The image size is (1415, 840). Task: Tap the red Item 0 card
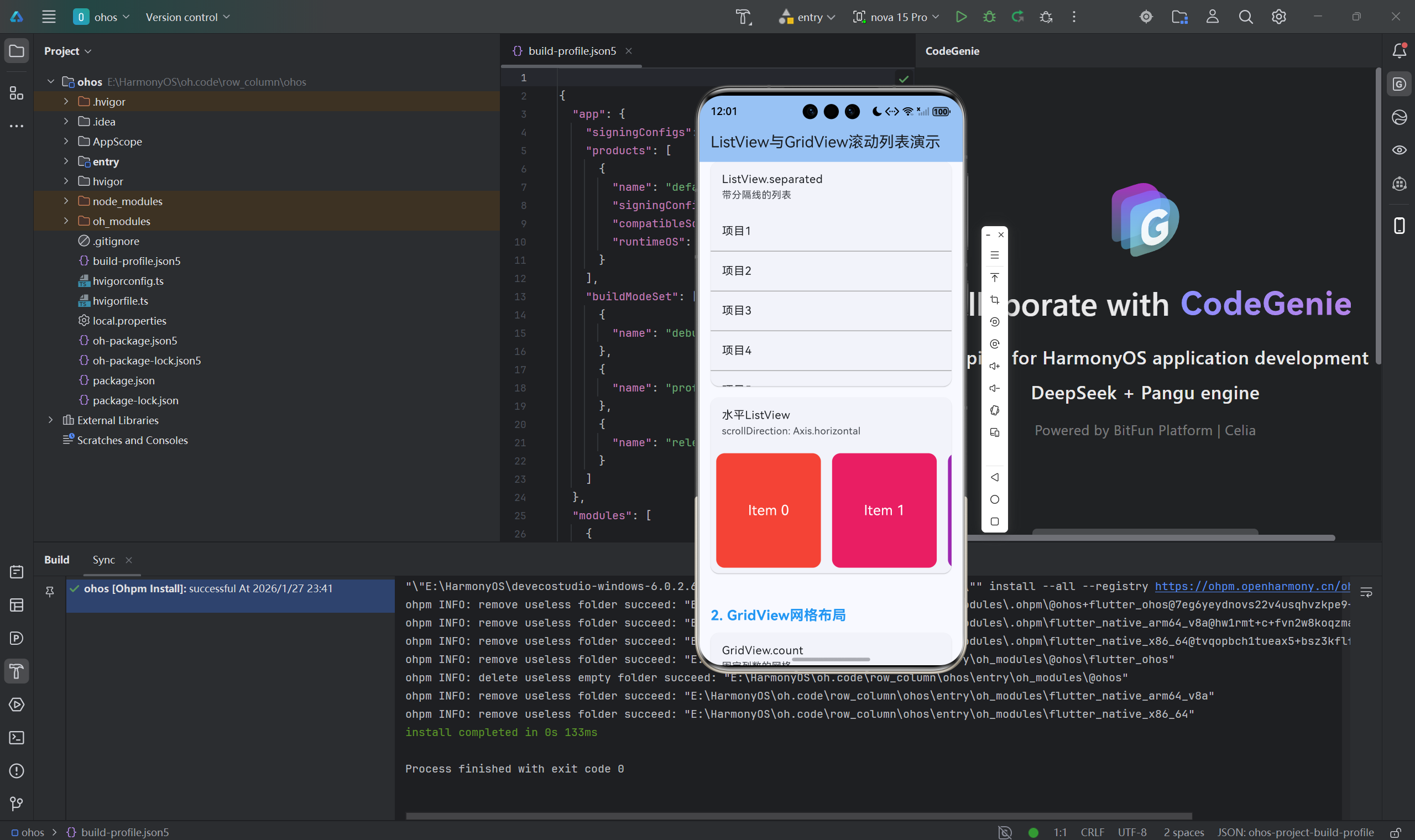(768, 510)
